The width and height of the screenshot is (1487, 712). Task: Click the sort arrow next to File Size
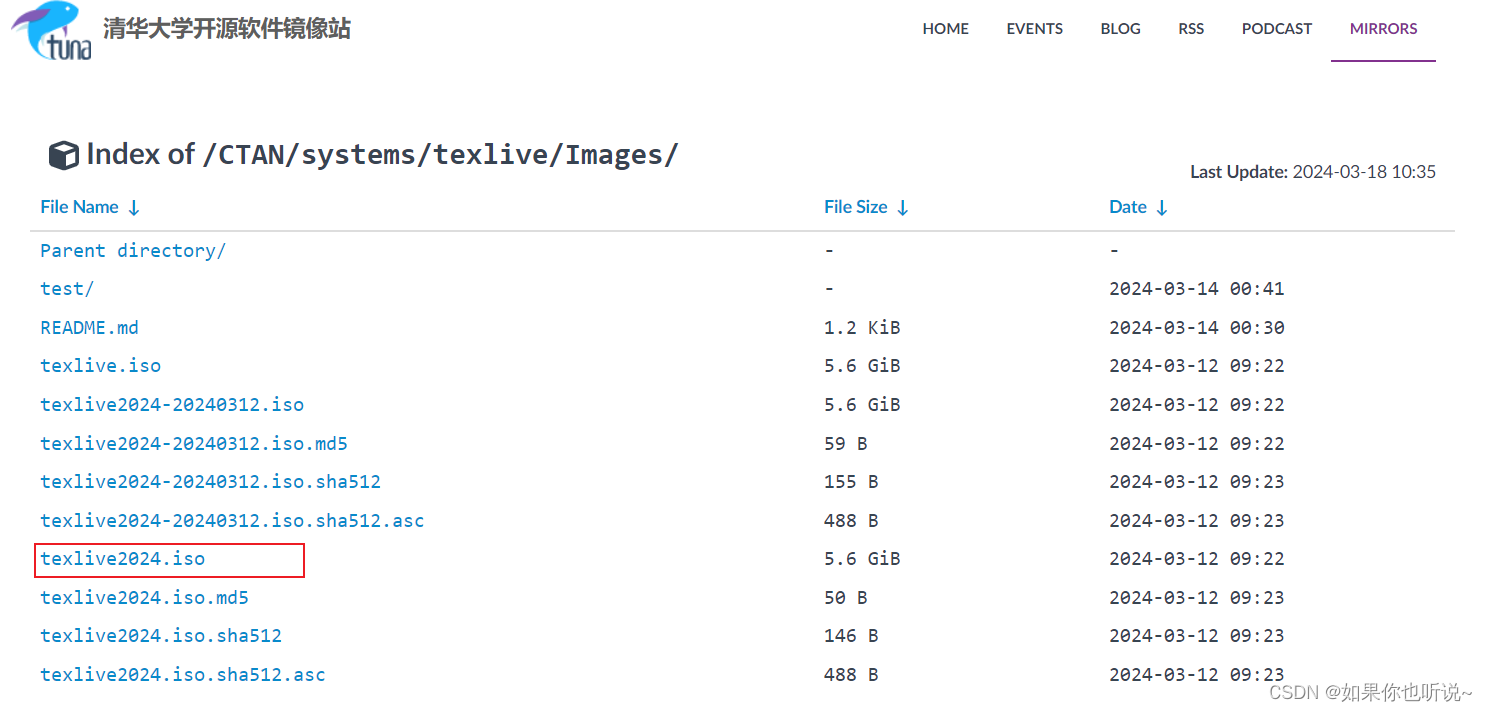tap(903, 207)
